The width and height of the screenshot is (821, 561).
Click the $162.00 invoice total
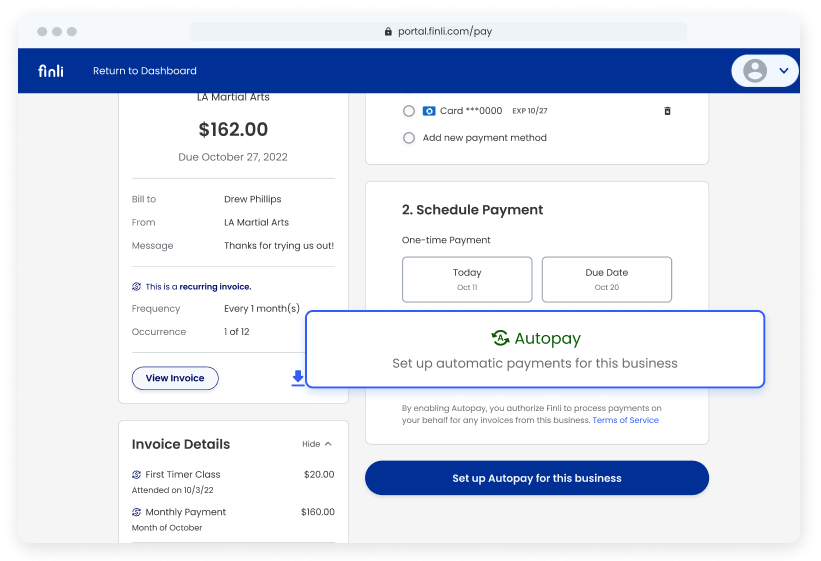[233, 129]
